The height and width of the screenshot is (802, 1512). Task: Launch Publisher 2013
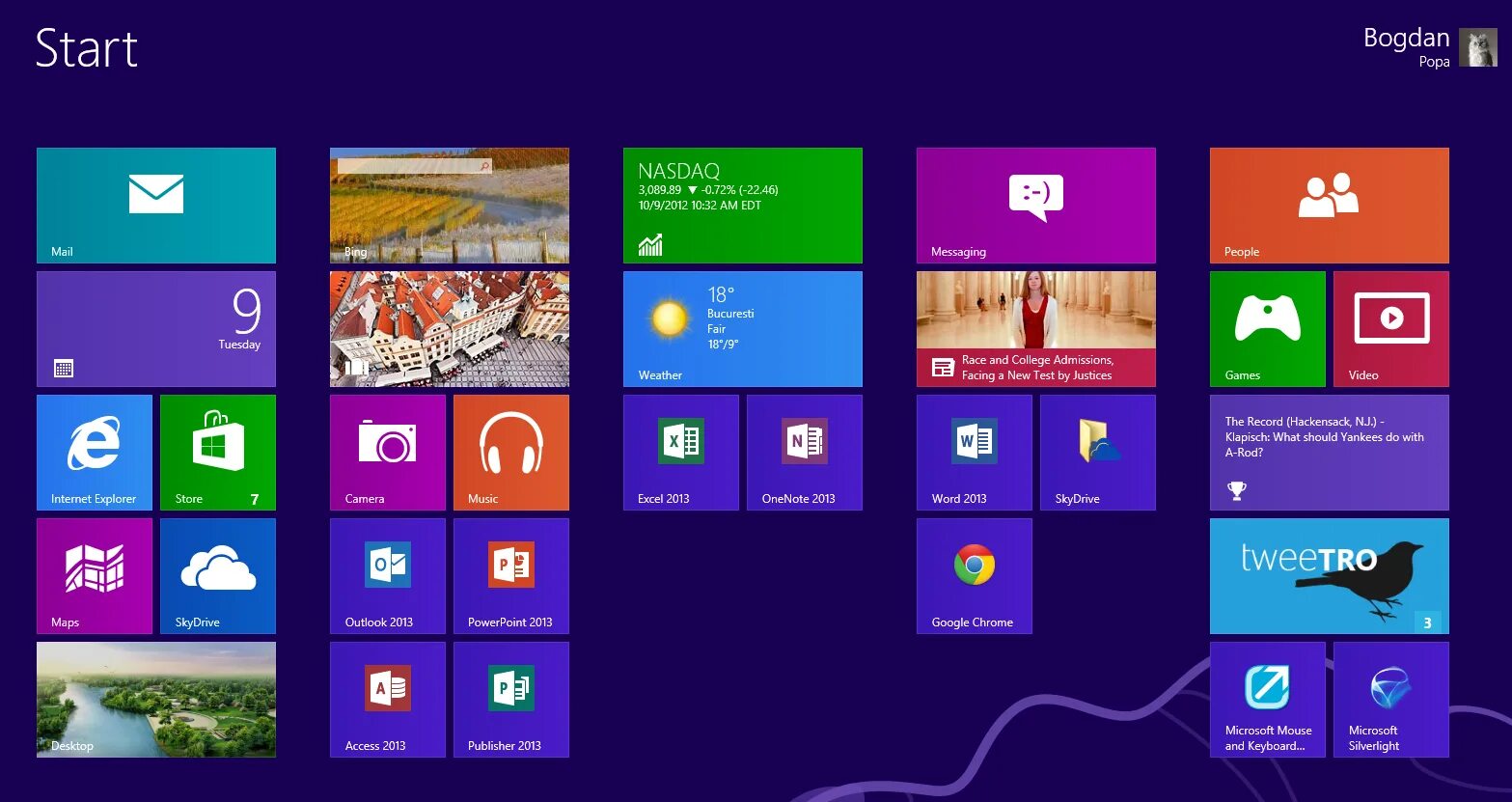point(511,700)
